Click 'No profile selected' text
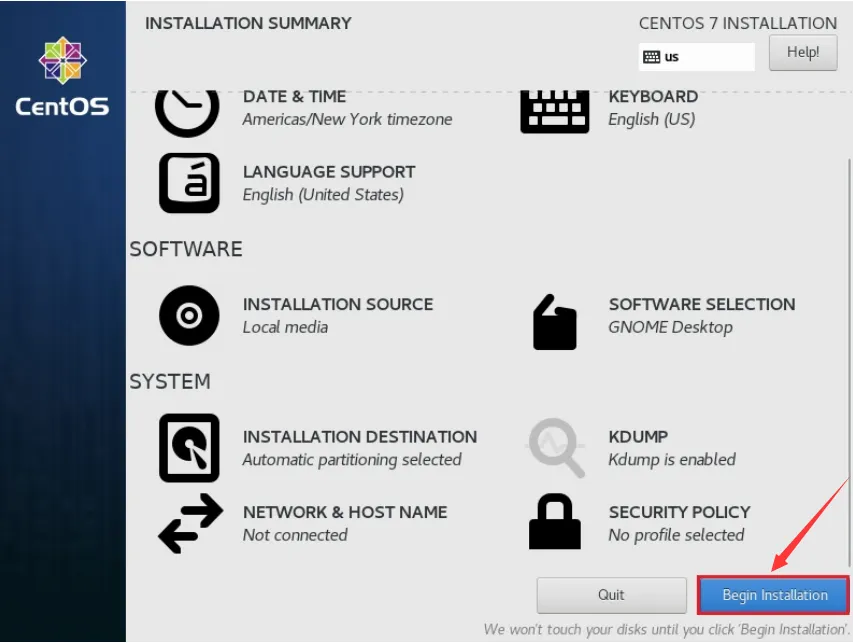 676,535
